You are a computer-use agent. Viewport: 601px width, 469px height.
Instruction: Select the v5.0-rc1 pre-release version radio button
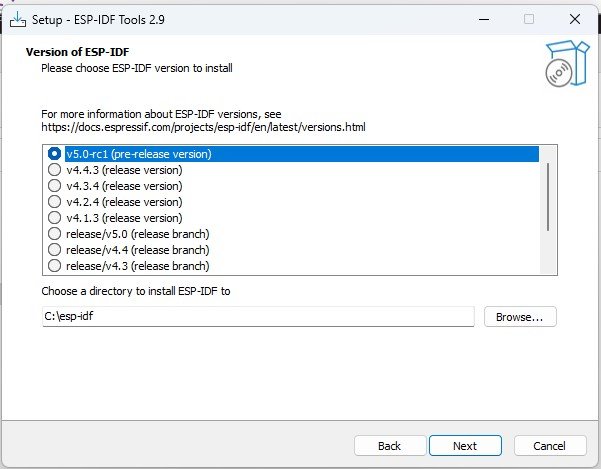(x=54, y=154)
